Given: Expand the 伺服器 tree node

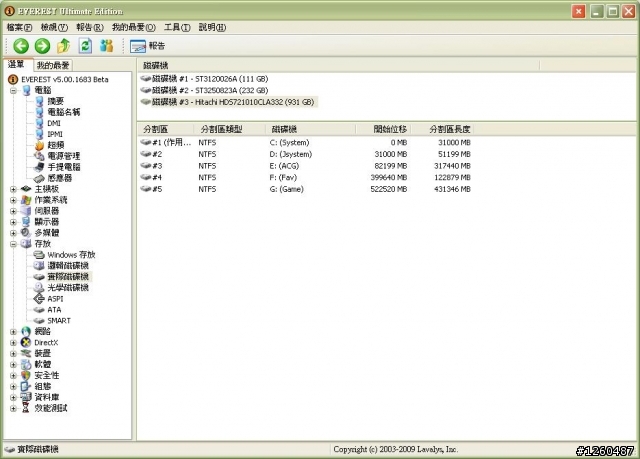Looking at the screenshot, I should 13,211.
